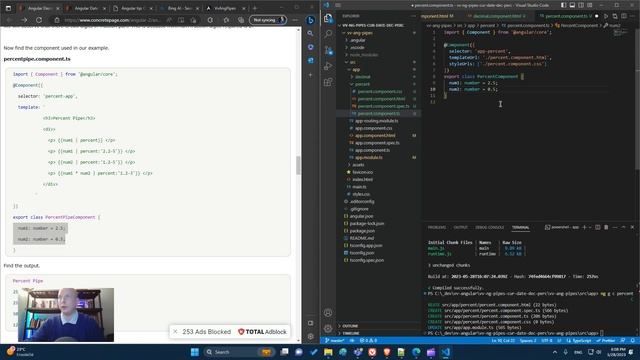Screen dimensions: 640x360
Task: Click Prettier in the VS Code status bar
Action: (x=605, y=340)
